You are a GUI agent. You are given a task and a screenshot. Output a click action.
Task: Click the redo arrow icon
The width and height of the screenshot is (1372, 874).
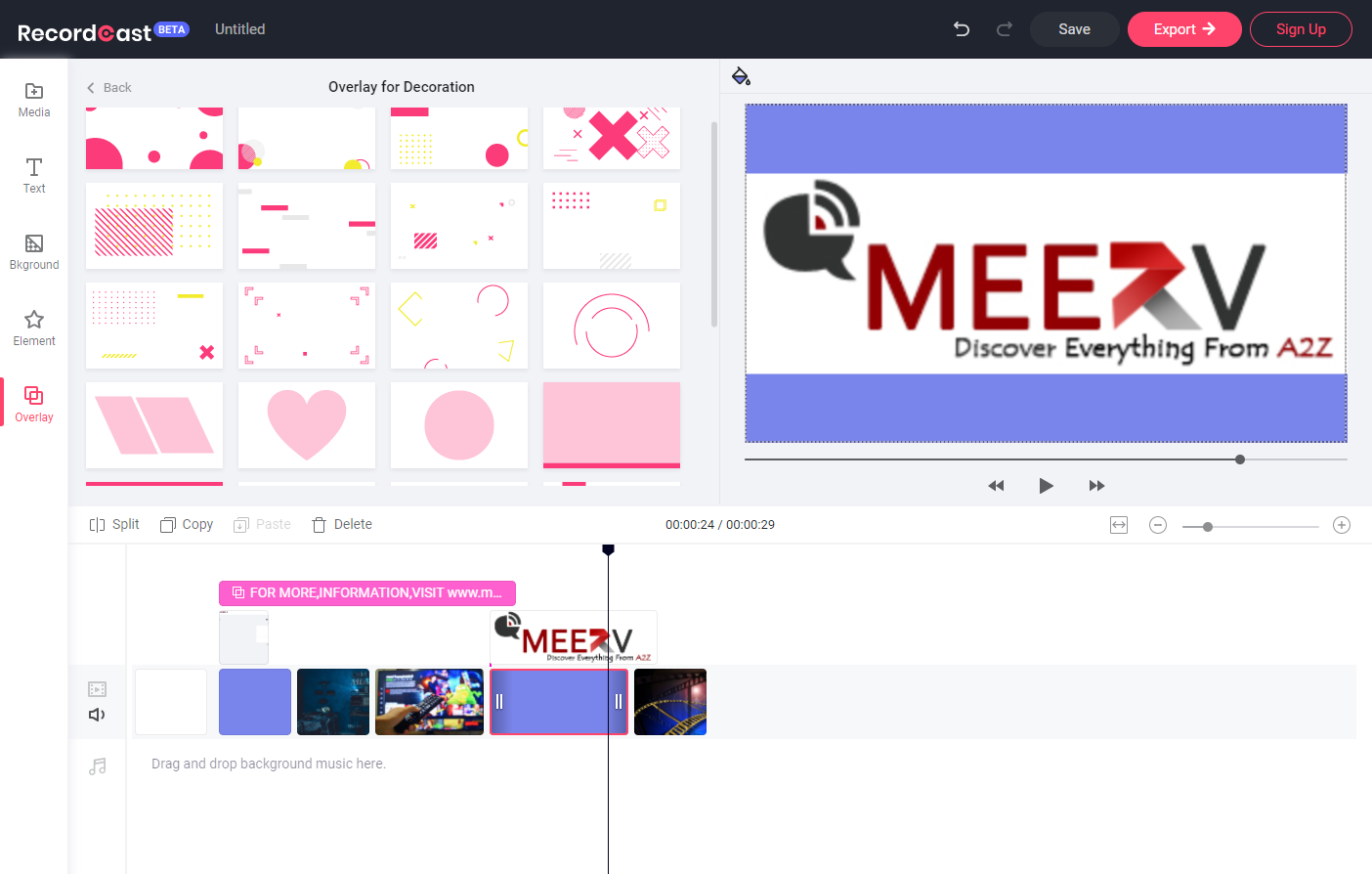tap(1004, 29)
